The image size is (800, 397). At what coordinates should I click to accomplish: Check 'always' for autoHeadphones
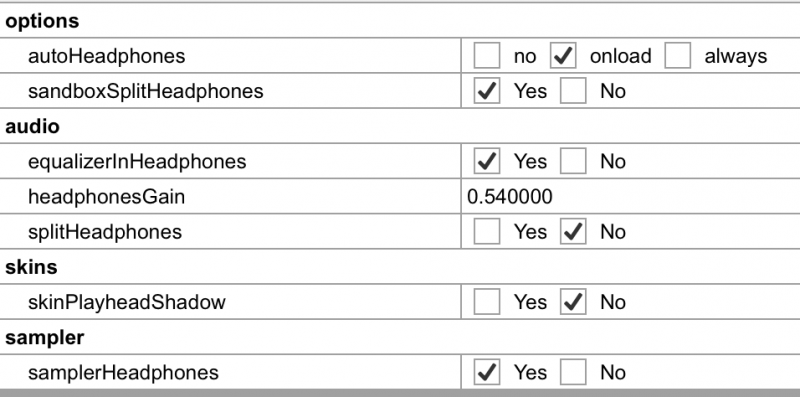click(x=678, y=56)
